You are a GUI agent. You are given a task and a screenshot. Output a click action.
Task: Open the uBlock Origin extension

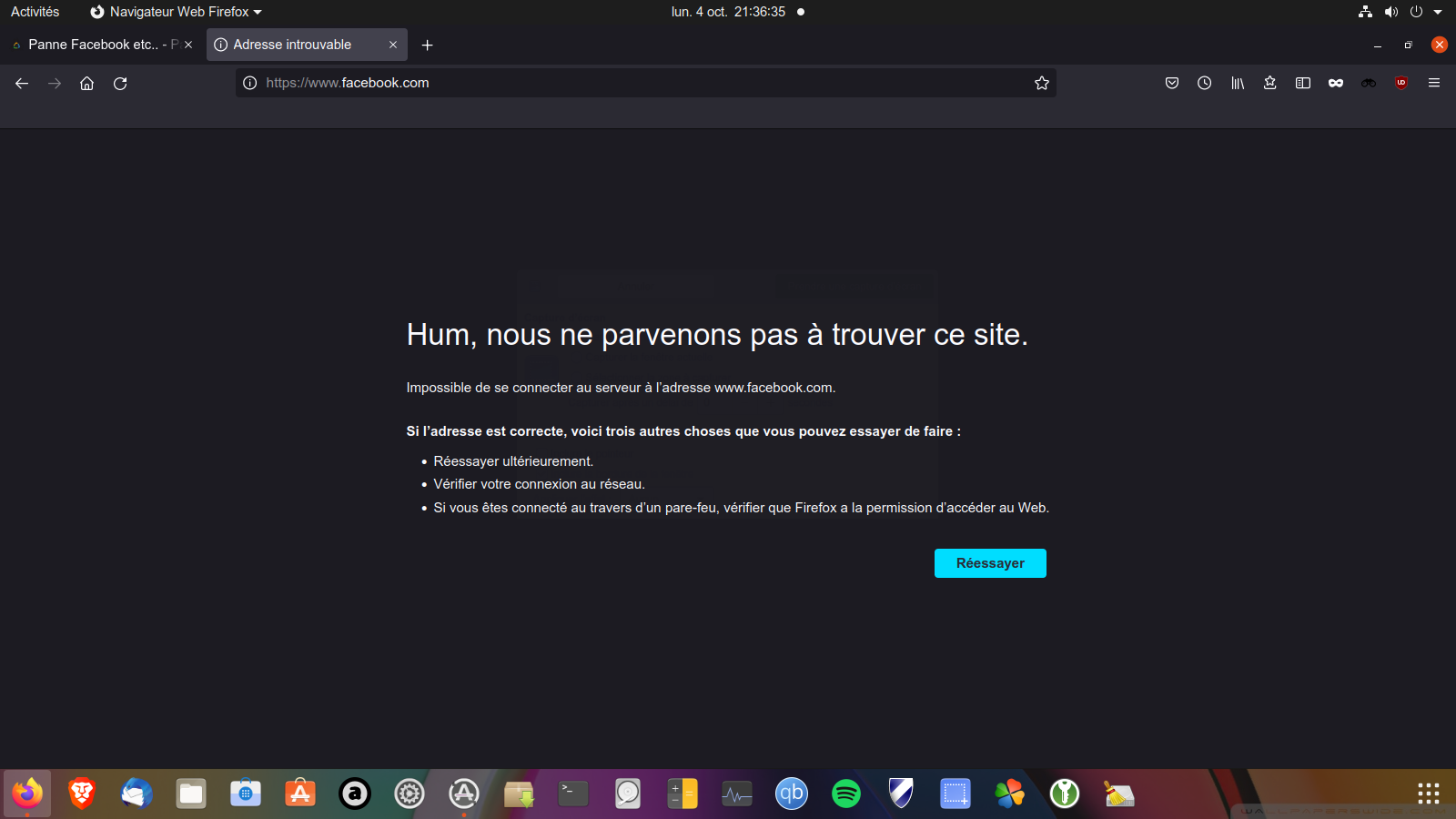click(1401, 83)
